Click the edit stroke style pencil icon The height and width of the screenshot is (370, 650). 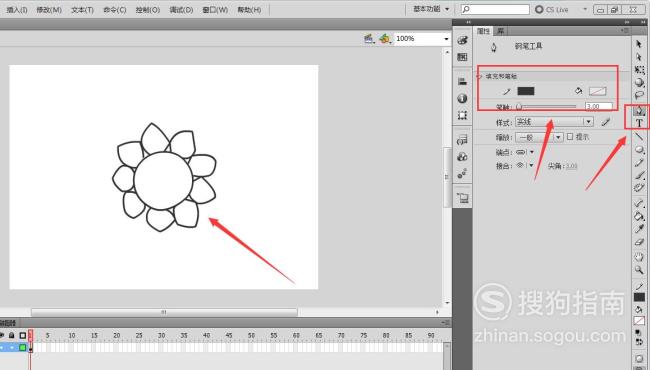pyautogui.click(x=606, y=122)
